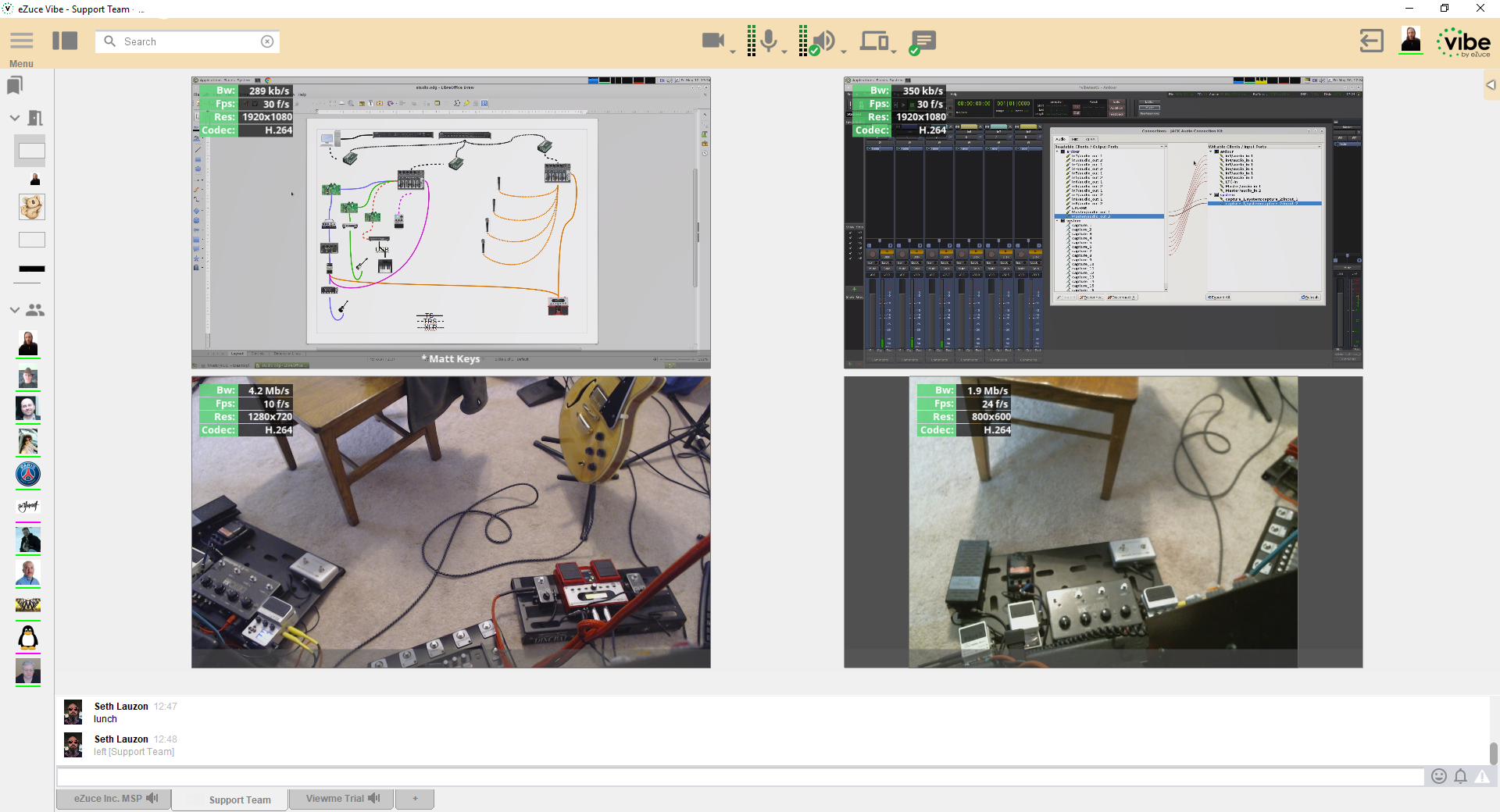Click the leave room exit icon
The image size is (1500, 812).
tap(1371, 41)
